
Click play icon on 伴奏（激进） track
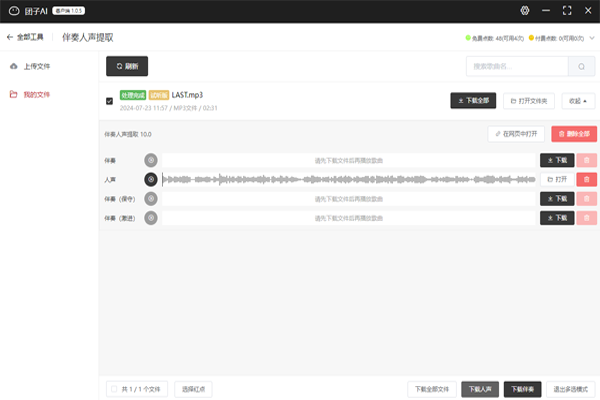coord(151,217)
